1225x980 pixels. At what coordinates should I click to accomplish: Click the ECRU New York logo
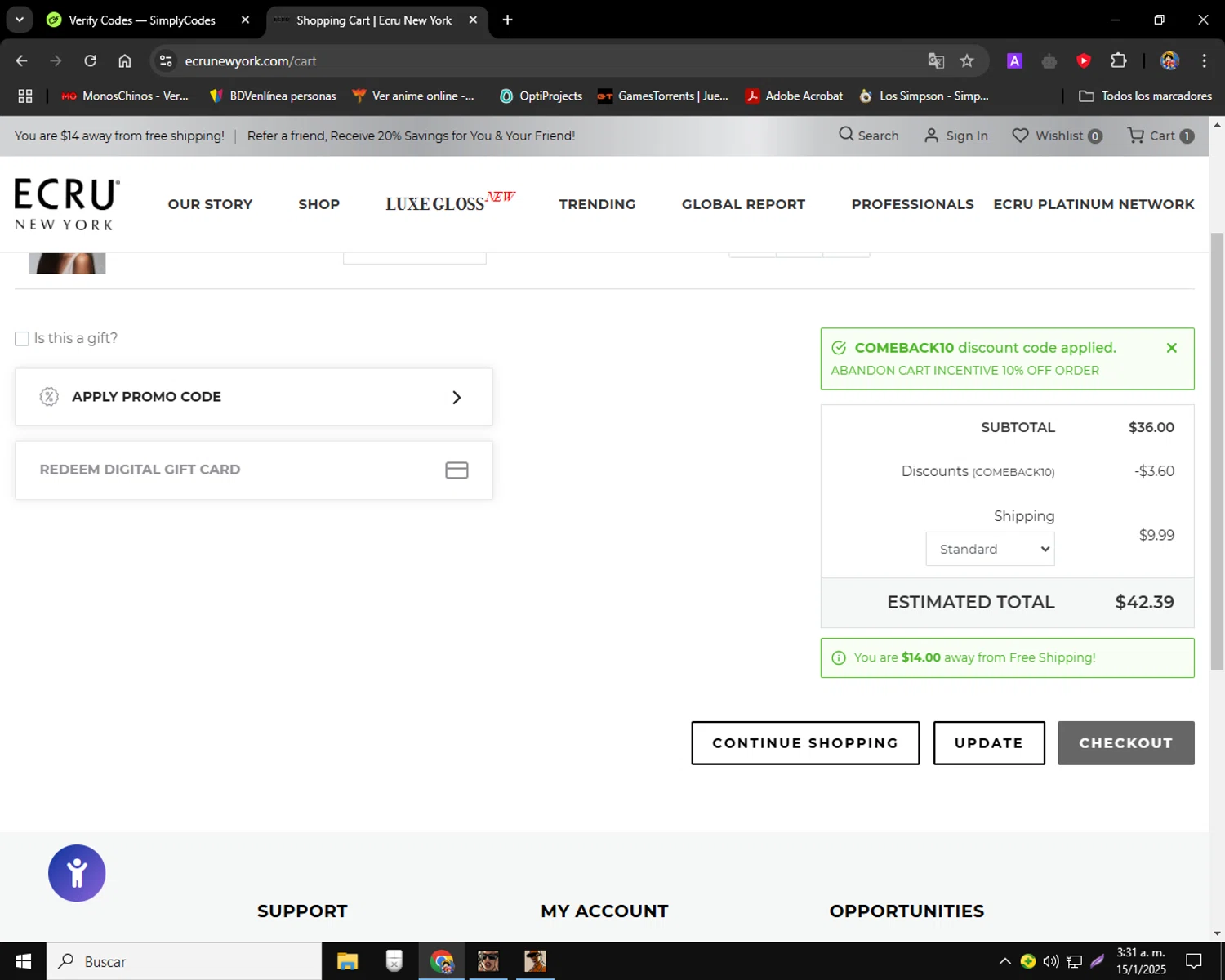67,204
